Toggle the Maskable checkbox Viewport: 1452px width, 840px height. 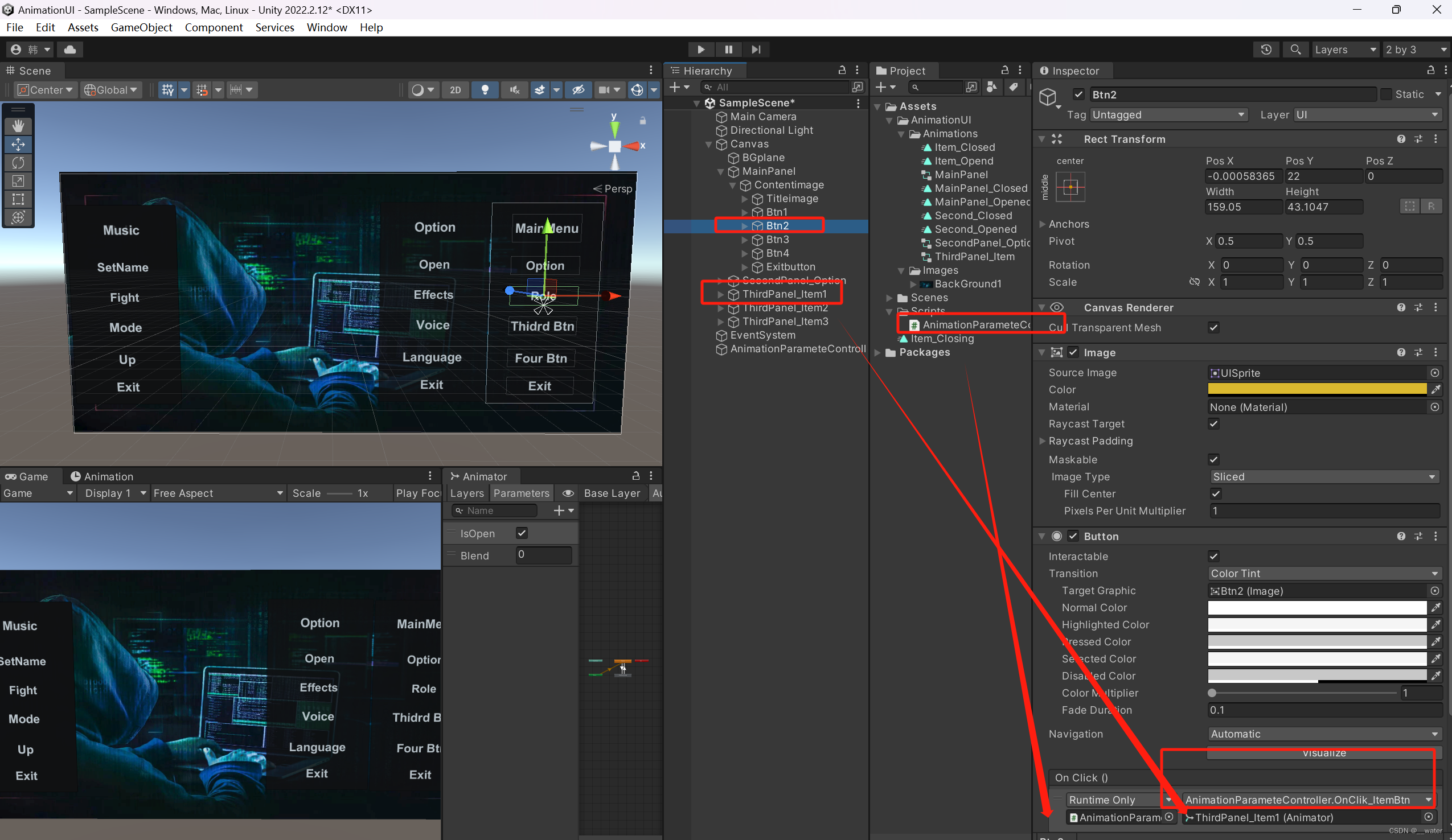click(1213, 459)
